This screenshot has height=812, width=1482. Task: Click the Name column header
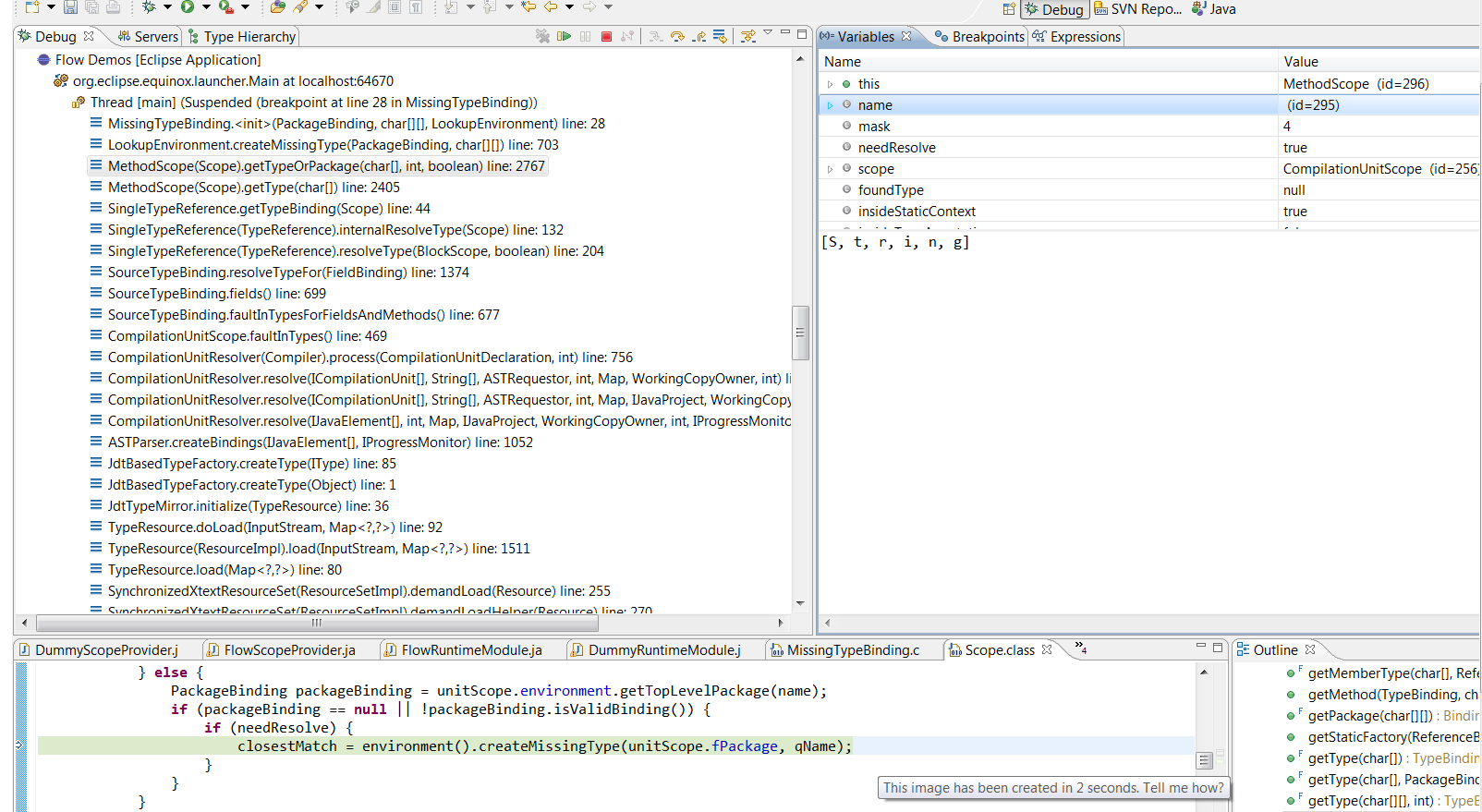1049,62
